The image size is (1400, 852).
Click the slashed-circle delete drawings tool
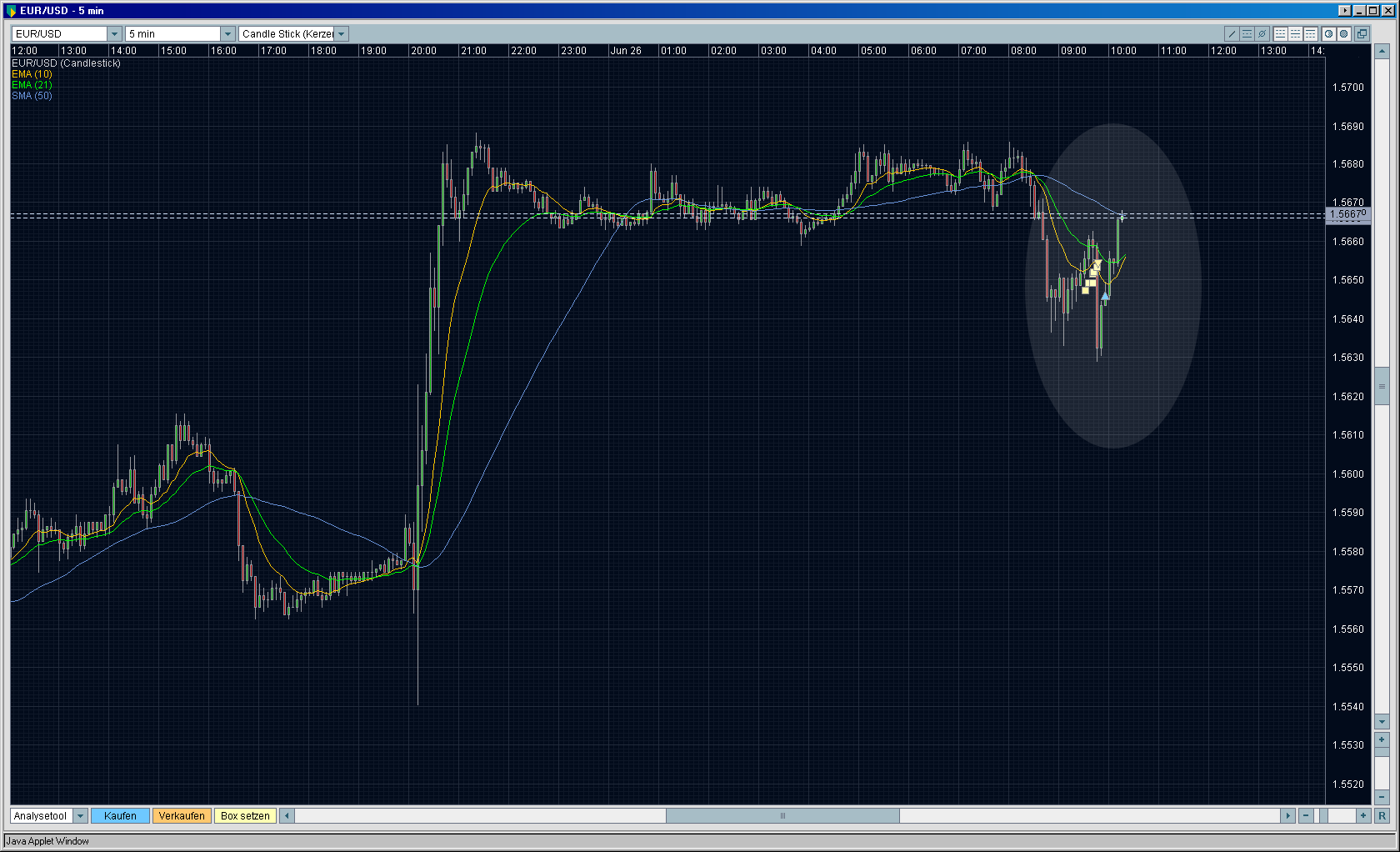coord(1262,34)
